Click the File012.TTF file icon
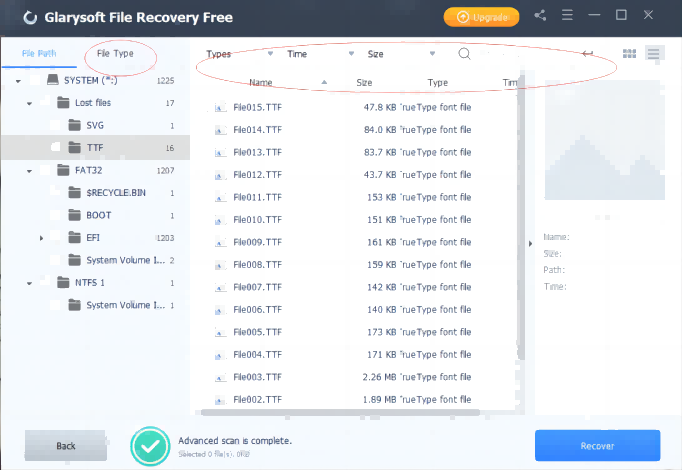The image size is (682, 470). 221,175
